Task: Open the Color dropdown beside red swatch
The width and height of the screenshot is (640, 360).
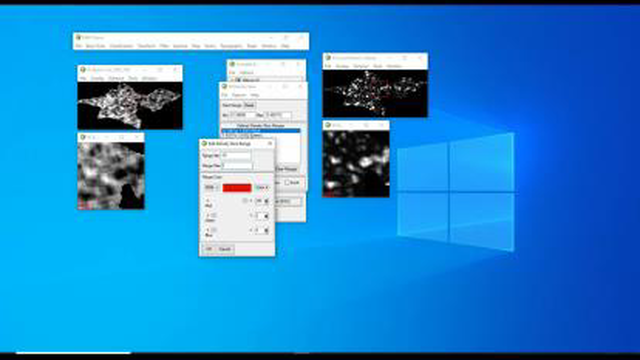Action: click(x=262, y=187)
